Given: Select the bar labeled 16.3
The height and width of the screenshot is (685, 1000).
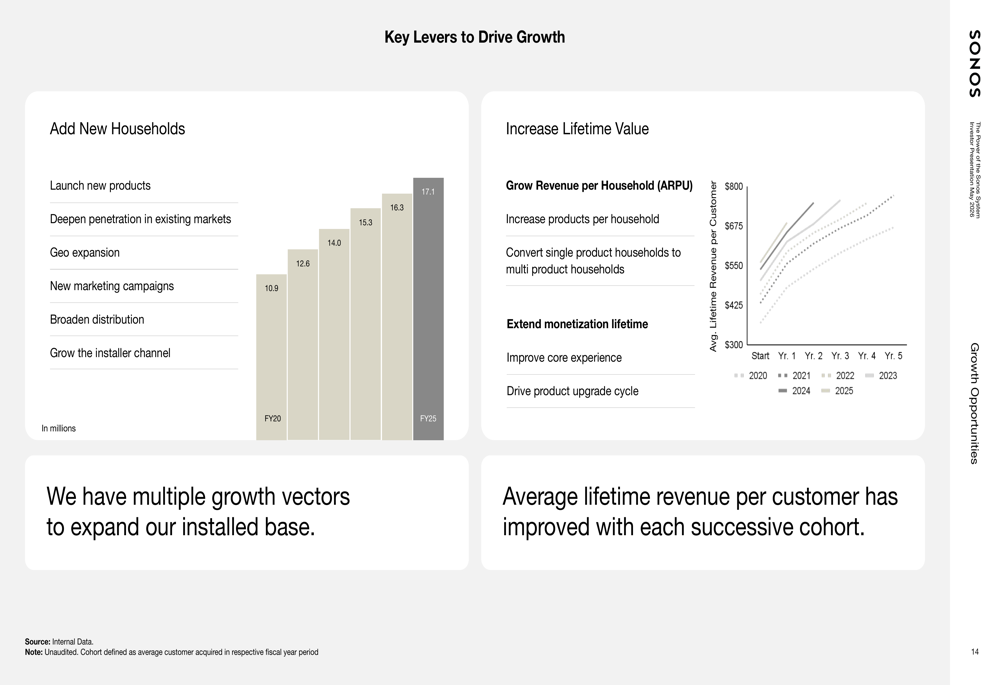Looking at the screenshot, I should click(397, 317).
